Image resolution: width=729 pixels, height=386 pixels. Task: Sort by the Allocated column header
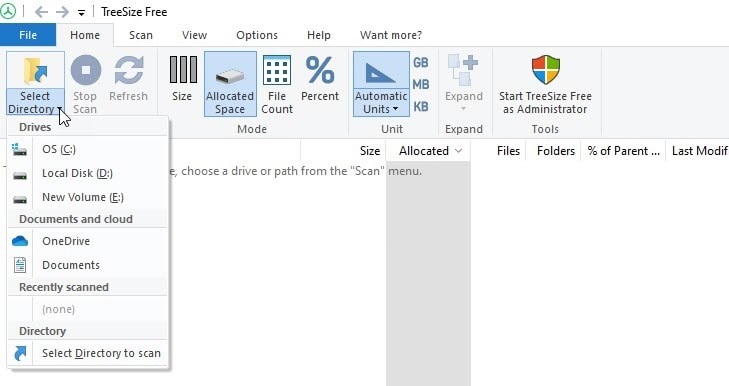tap(428, 151)
